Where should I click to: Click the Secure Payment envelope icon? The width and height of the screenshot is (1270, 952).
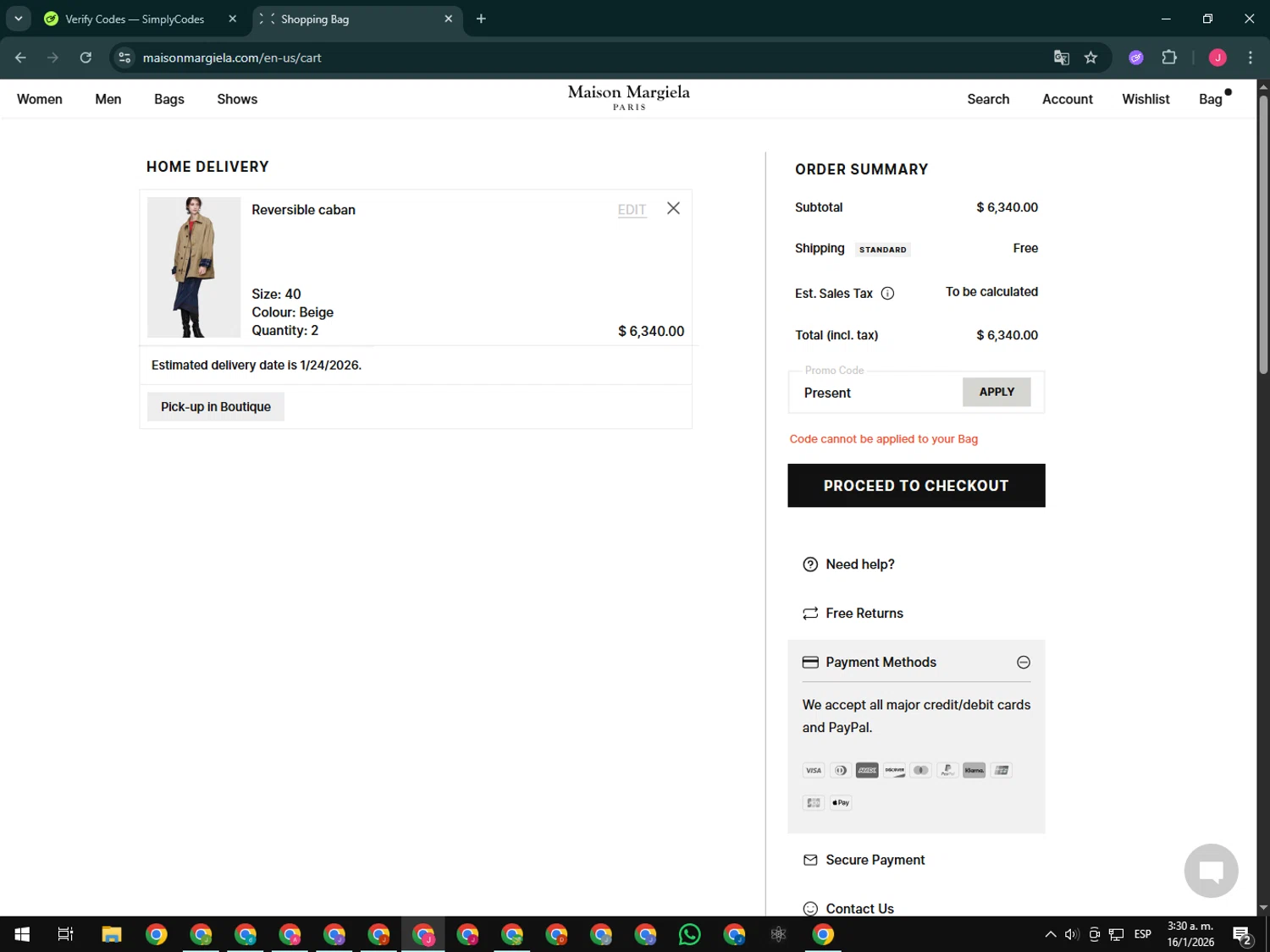click(x=810, y=860)
